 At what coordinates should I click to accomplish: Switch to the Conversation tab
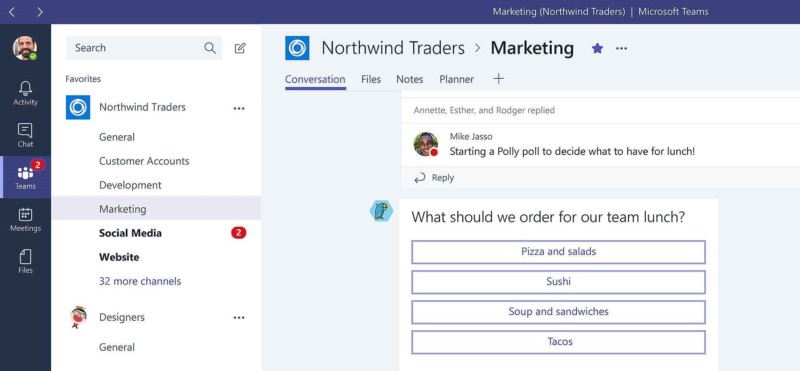(x=315, y=80)
